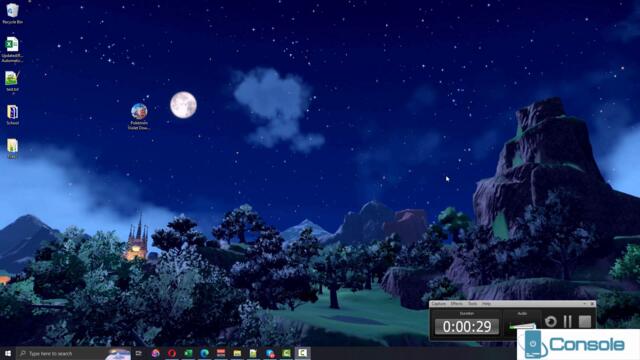Viewport: 640px width, 360px height.
Task: Open the blue app with red badge
Action: 270,353
